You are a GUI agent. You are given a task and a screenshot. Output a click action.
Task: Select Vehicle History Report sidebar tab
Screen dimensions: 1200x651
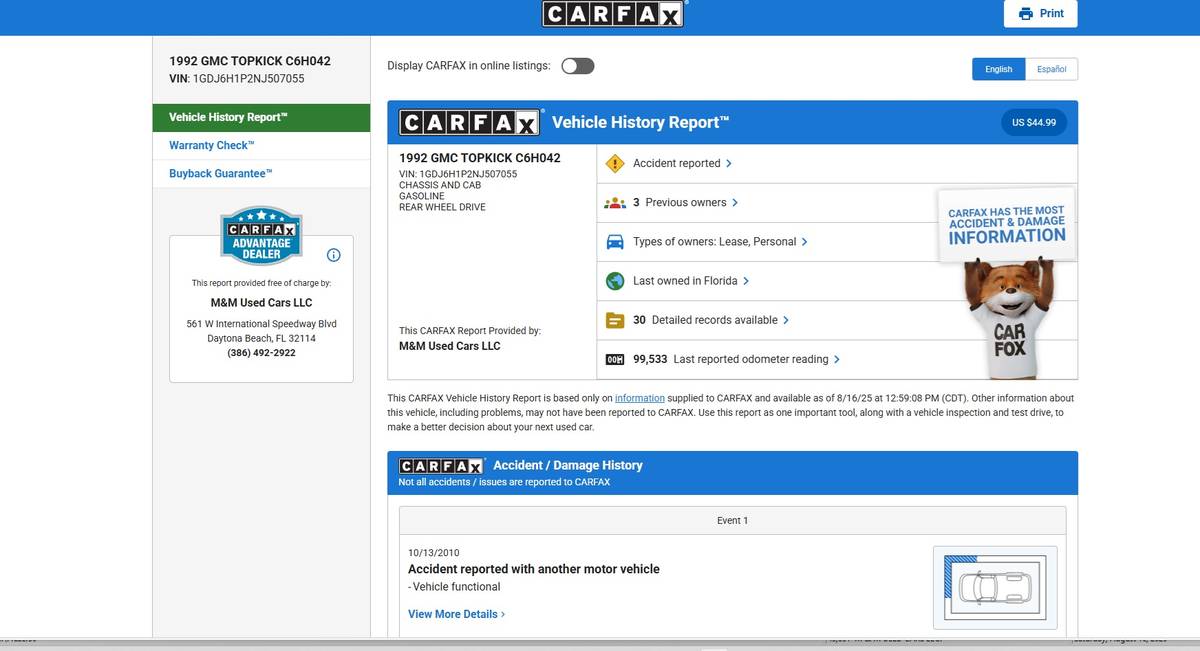[x=261, y=117]
